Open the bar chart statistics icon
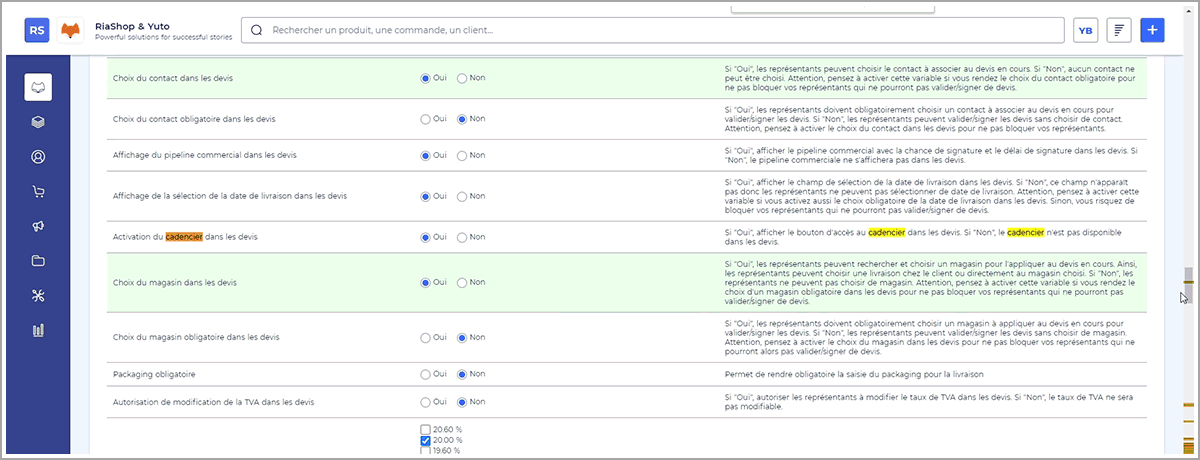1200x460 pixels. (x=38, y=330)
